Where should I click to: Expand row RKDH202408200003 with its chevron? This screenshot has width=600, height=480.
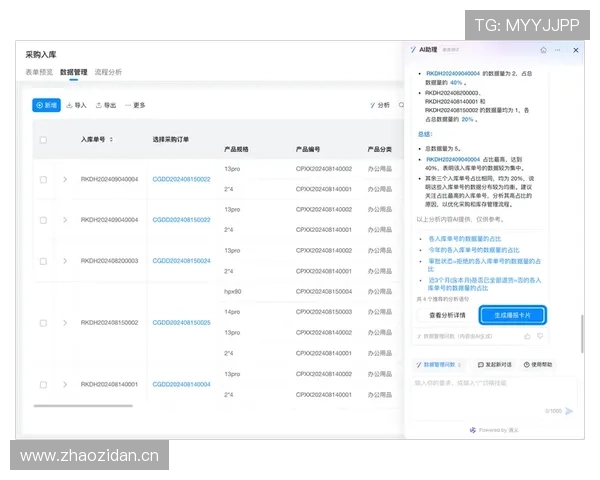(x=65, y=261)
